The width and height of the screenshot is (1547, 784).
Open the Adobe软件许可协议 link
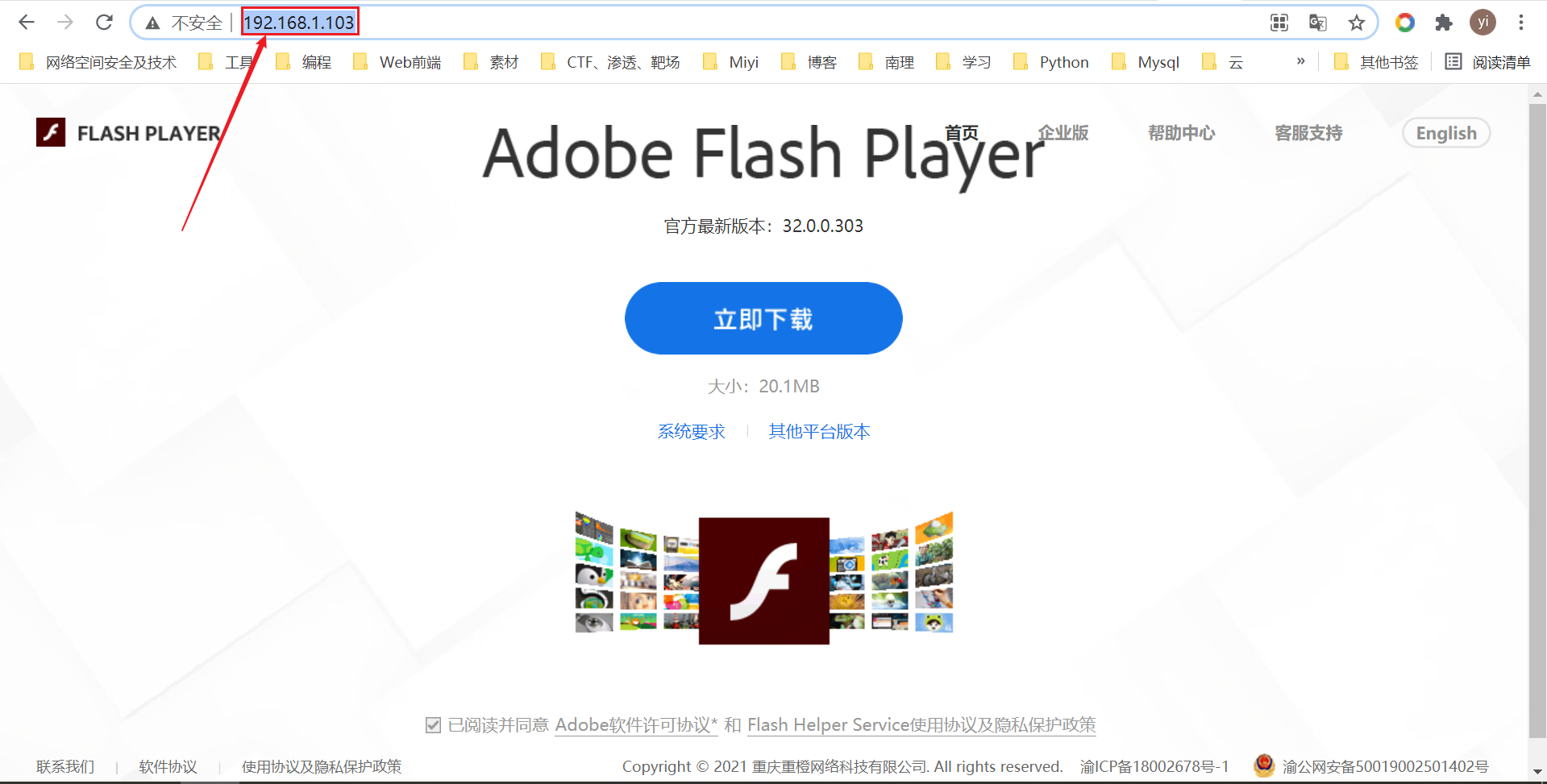click(x=636, y=725)
